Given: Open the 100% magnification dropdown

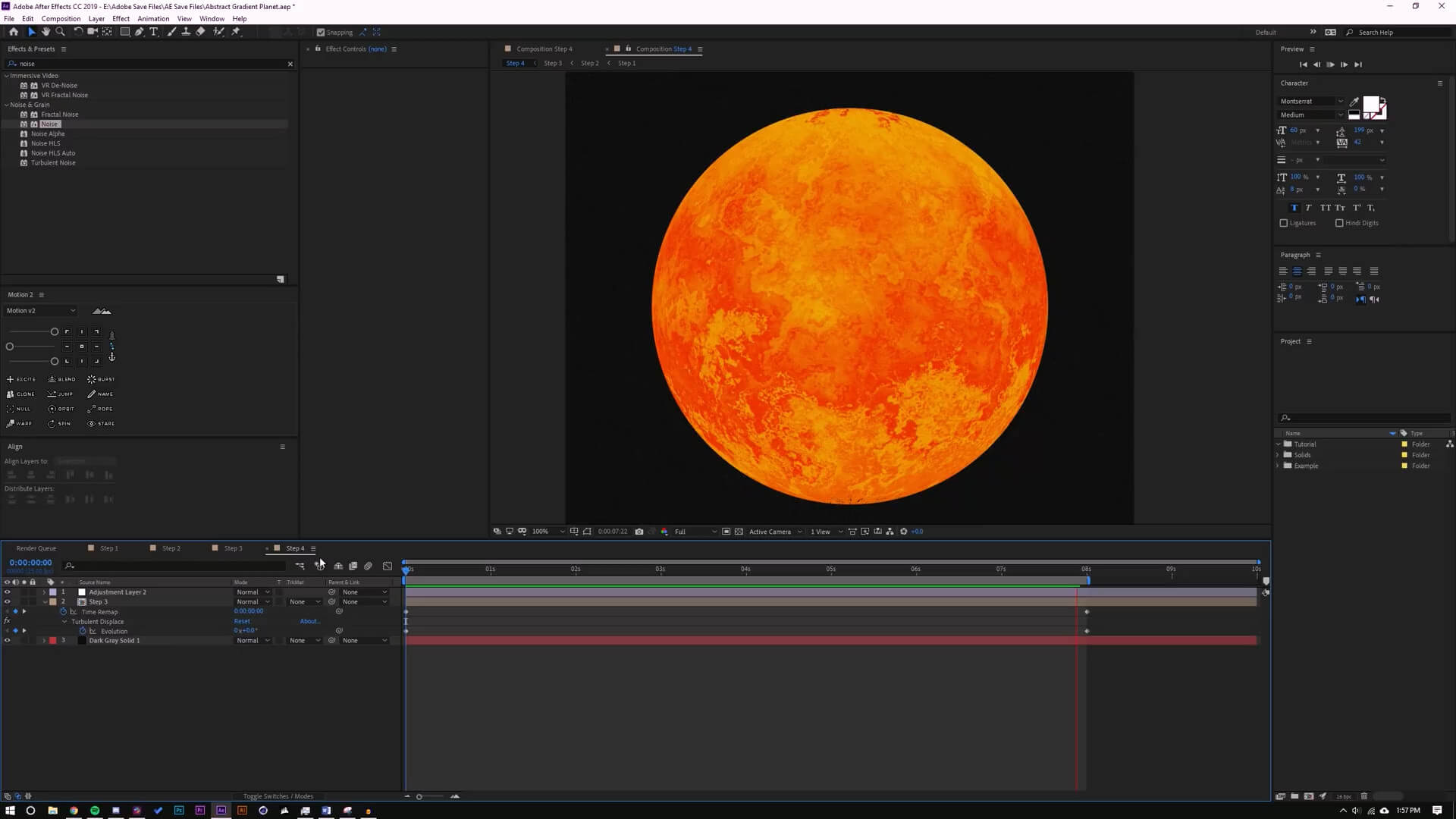Looking at the screenshot, I should [548, 532].
